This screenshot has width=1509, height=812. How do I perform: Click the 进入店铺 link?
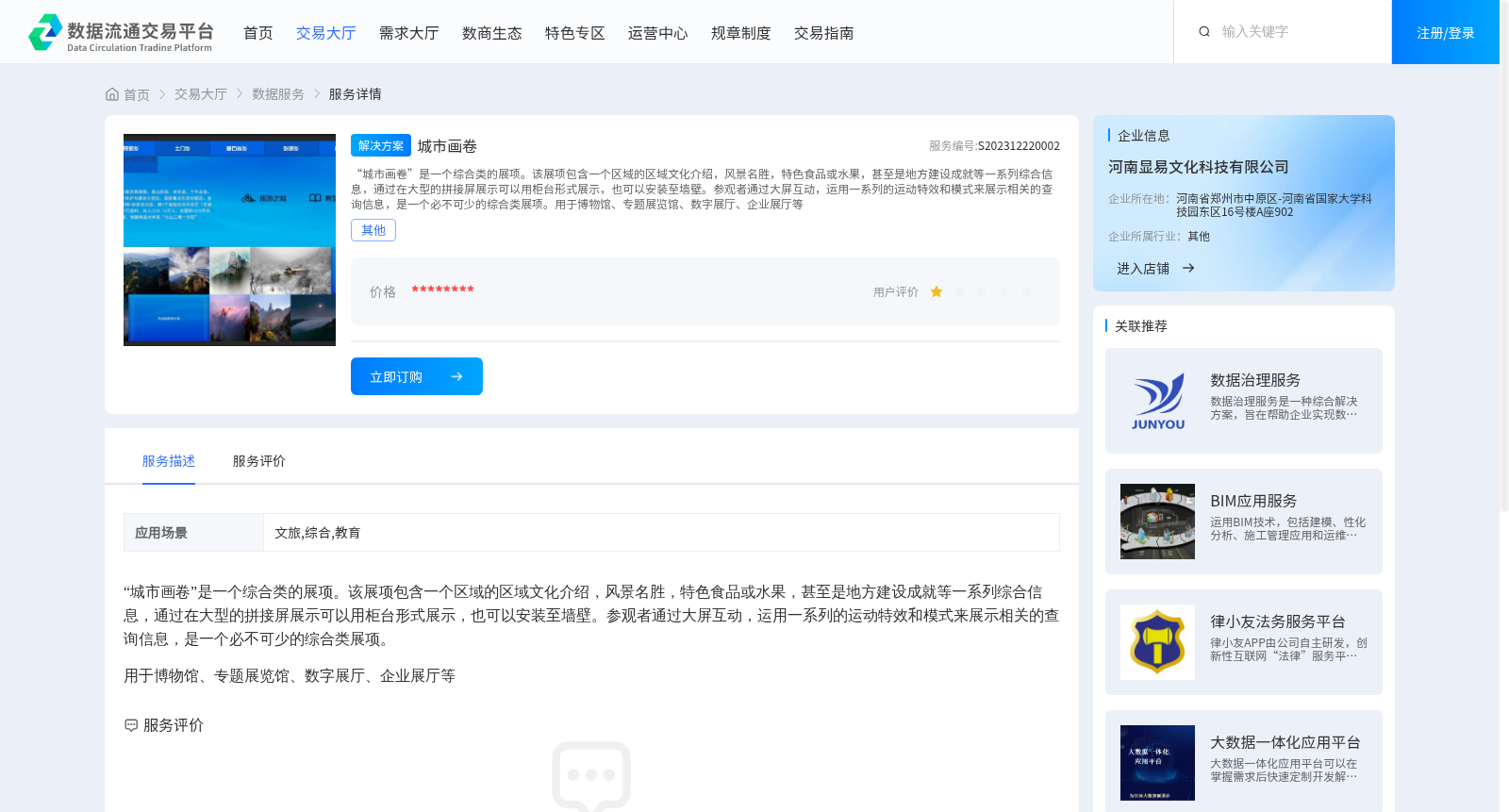[1143, 269]
